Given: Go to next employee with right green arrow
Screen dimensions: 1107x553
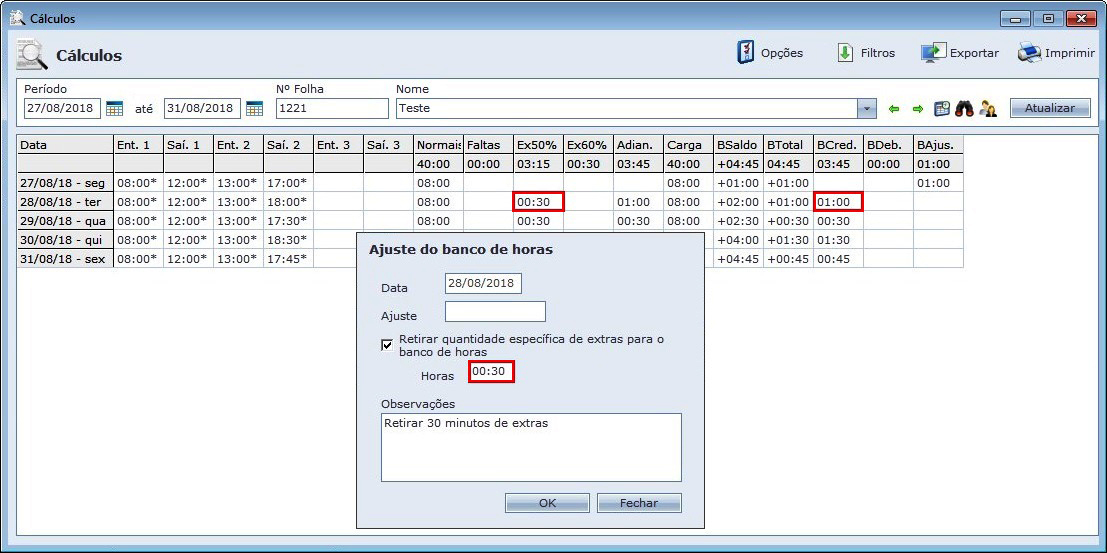Looking at the screenshot, I should [x=917, y=109].
